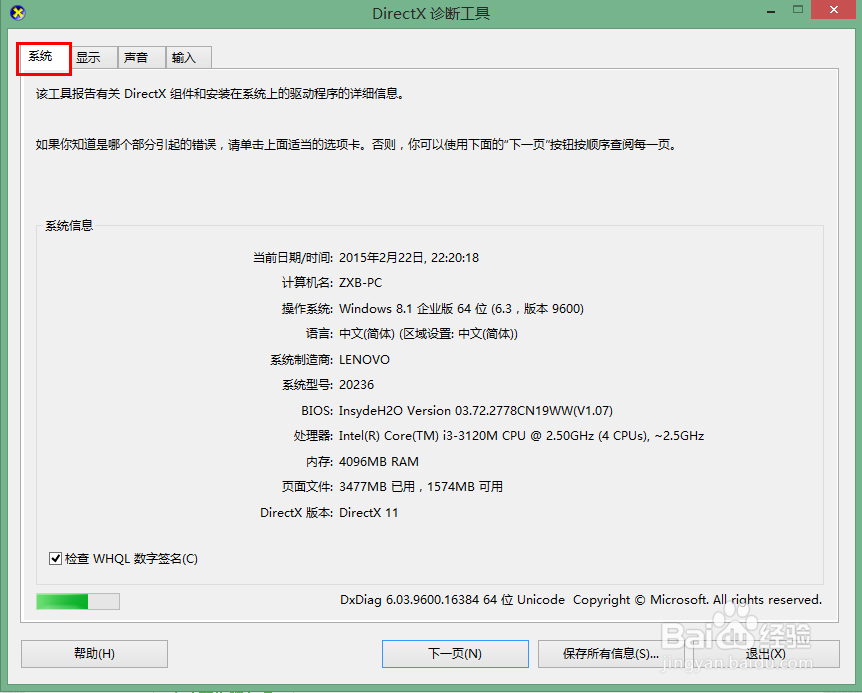Click the line starting 如果你知道是哪个部分

pyautogui.click(x=356, y=145)
